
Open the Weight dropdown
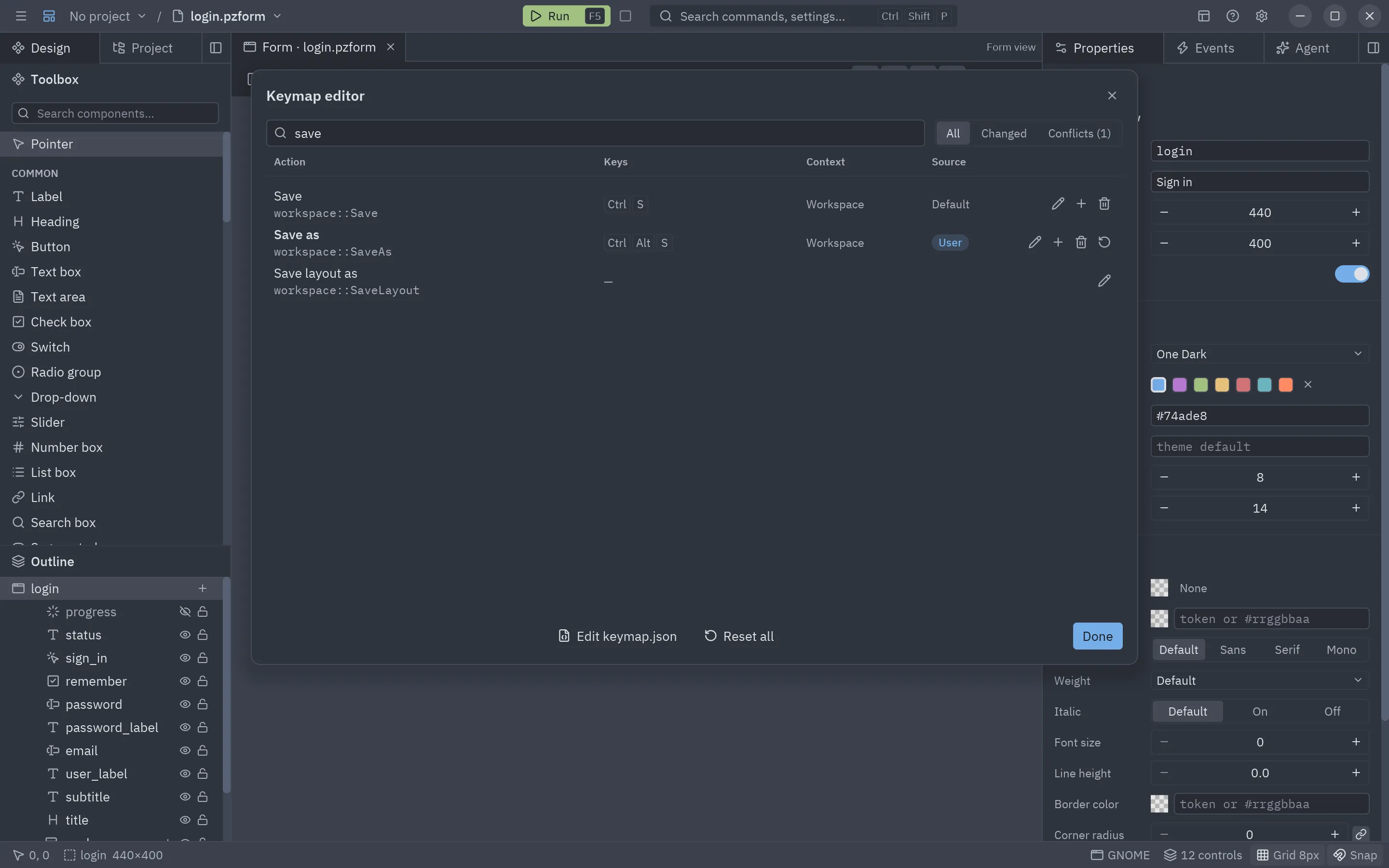[x=1259, y=680]
